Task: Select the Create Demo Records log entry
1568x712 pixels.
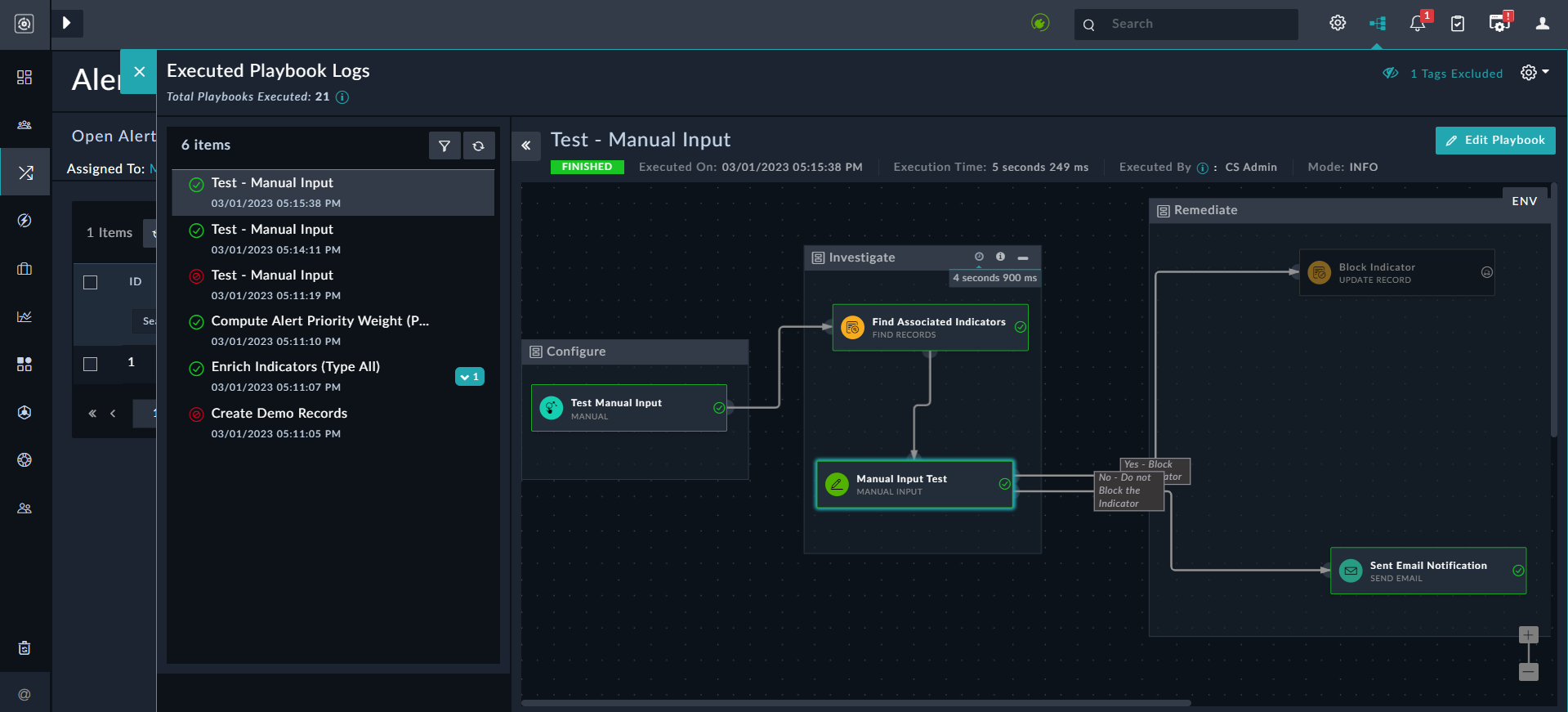Action: [279, 414]
